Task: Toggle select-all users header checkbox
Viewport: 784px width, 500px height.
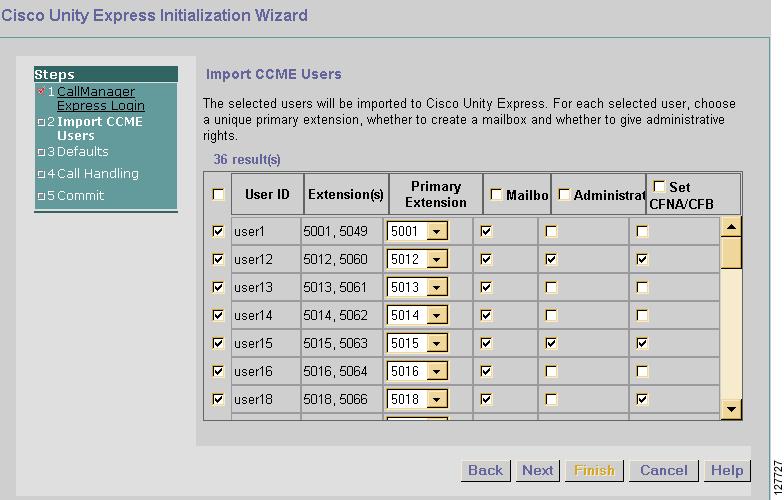Action: pos(218,194)
